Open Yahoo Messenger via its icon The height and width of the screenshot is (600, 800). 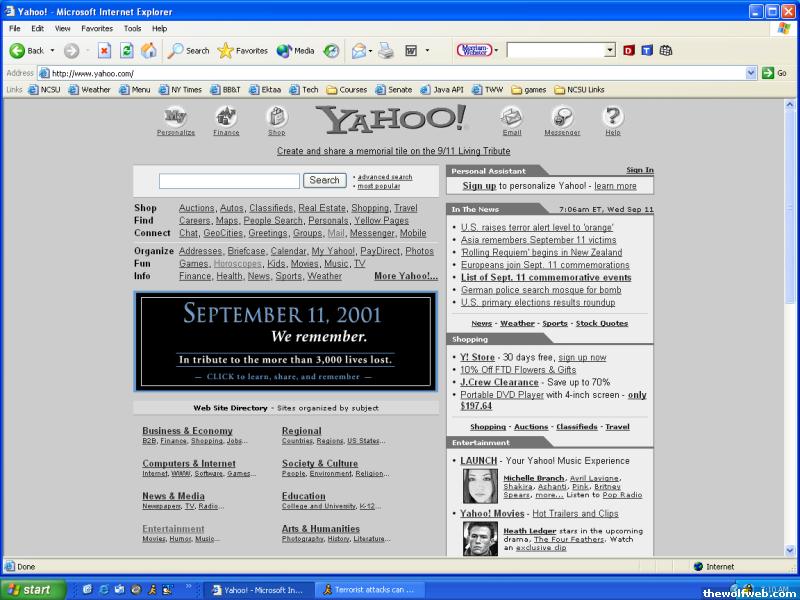coord(562,118)
